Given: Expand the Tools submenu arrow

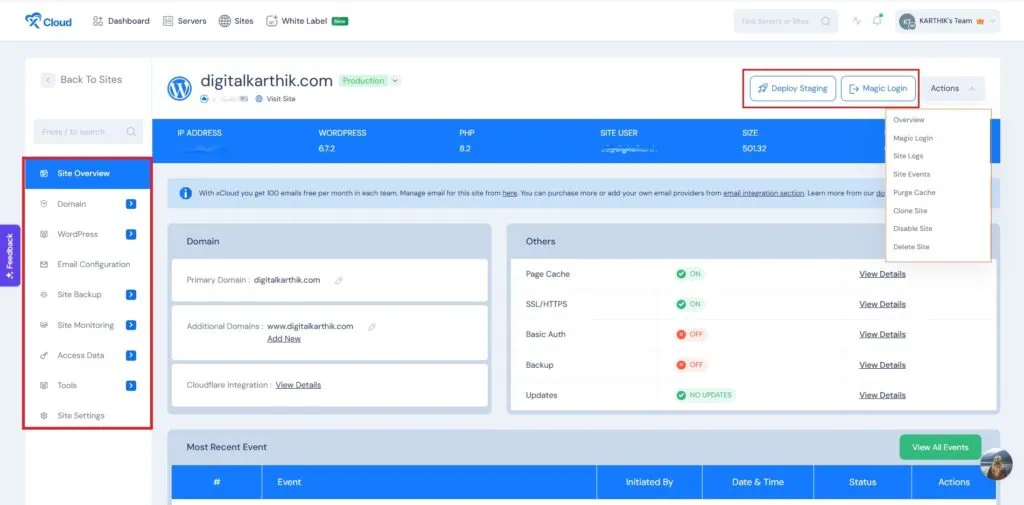Looking at the screenshot, I should (x=131, y=385).
